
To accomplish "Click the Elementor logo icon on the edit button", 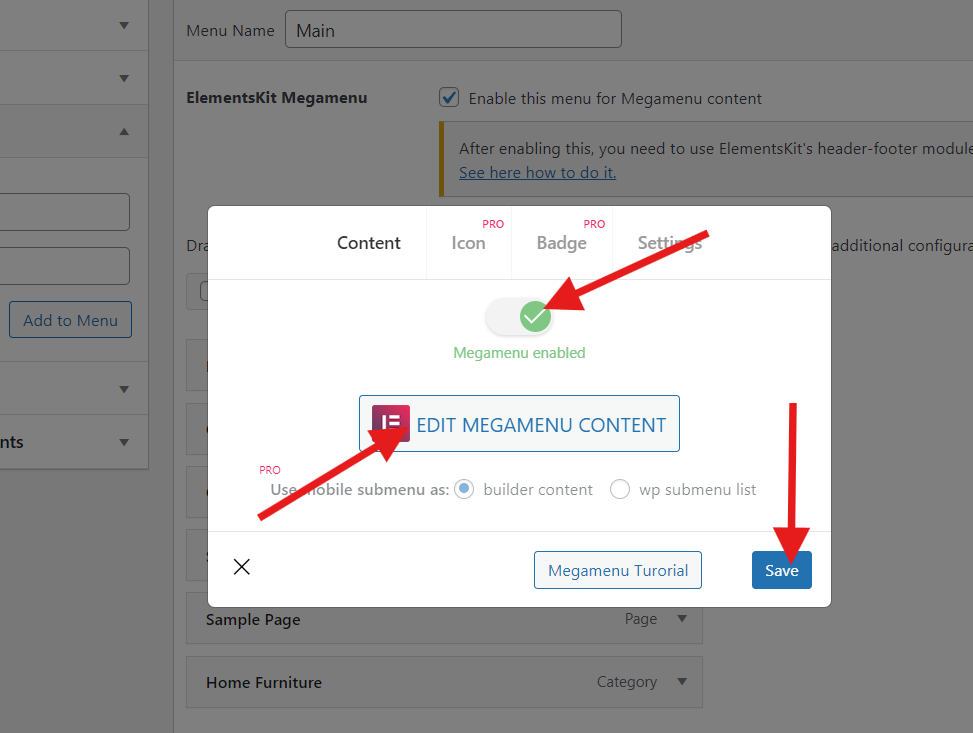I will tap(390, 423).
